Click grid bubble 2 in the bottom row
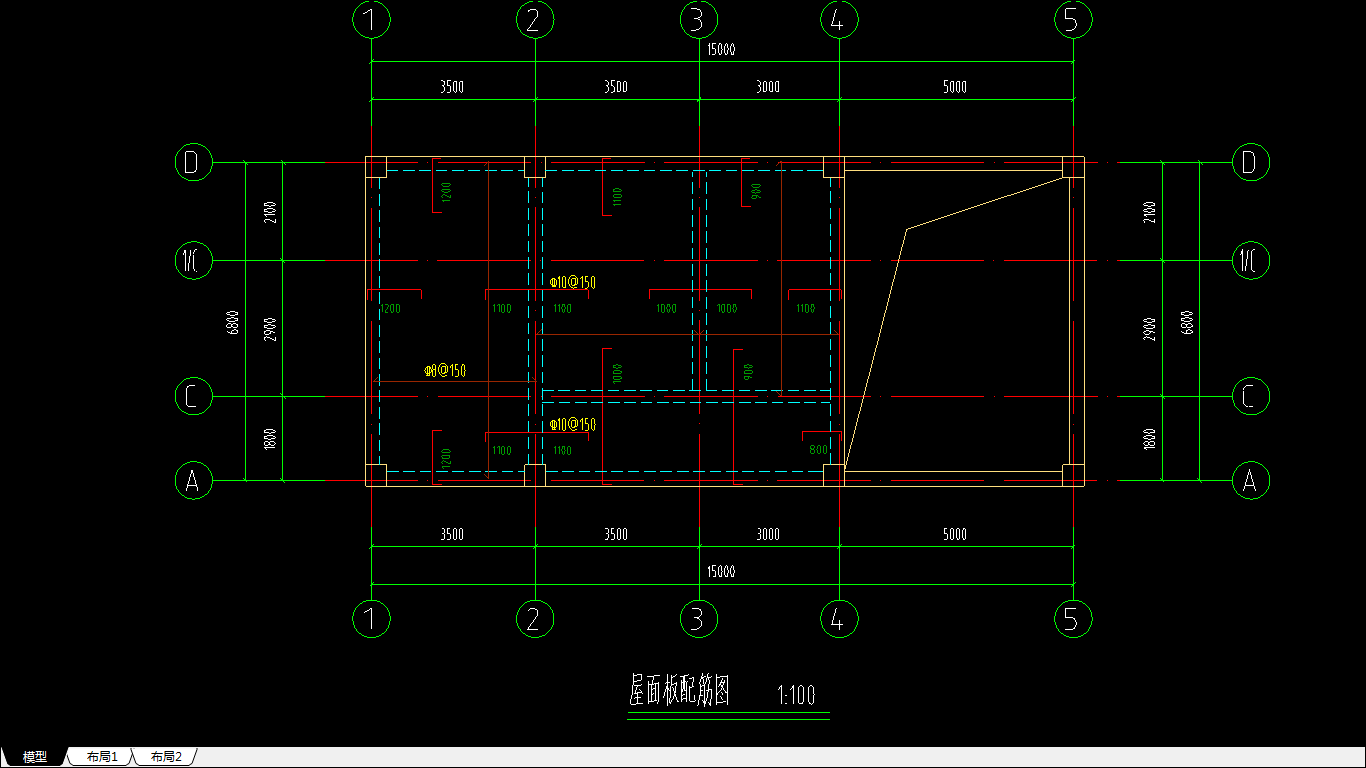 tap(535, 620)
